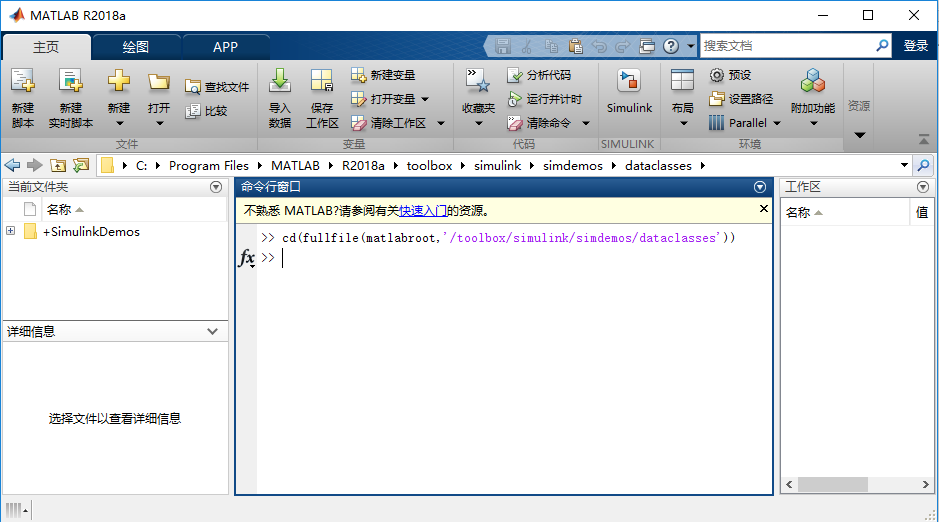Click the fx function browser icon

coord(247,258)
